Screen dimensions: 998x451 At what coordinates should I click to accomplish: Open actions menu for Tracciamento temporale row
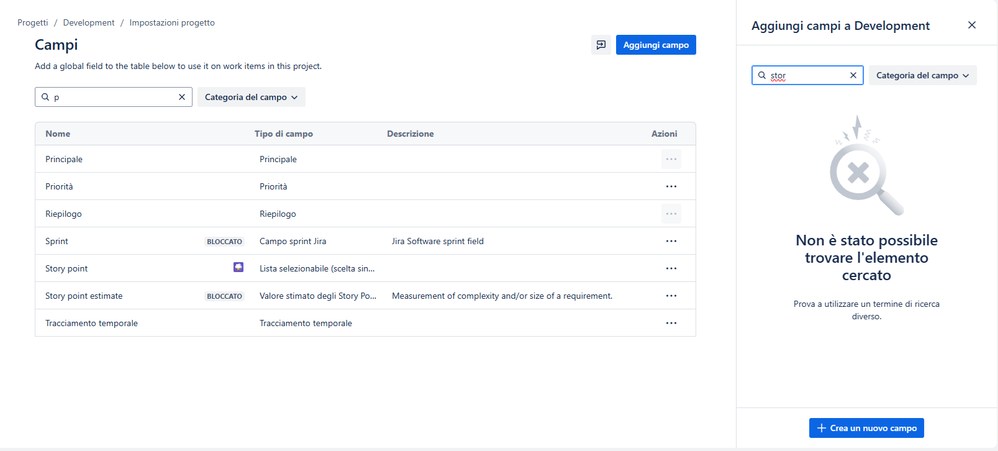coord(671,323)
